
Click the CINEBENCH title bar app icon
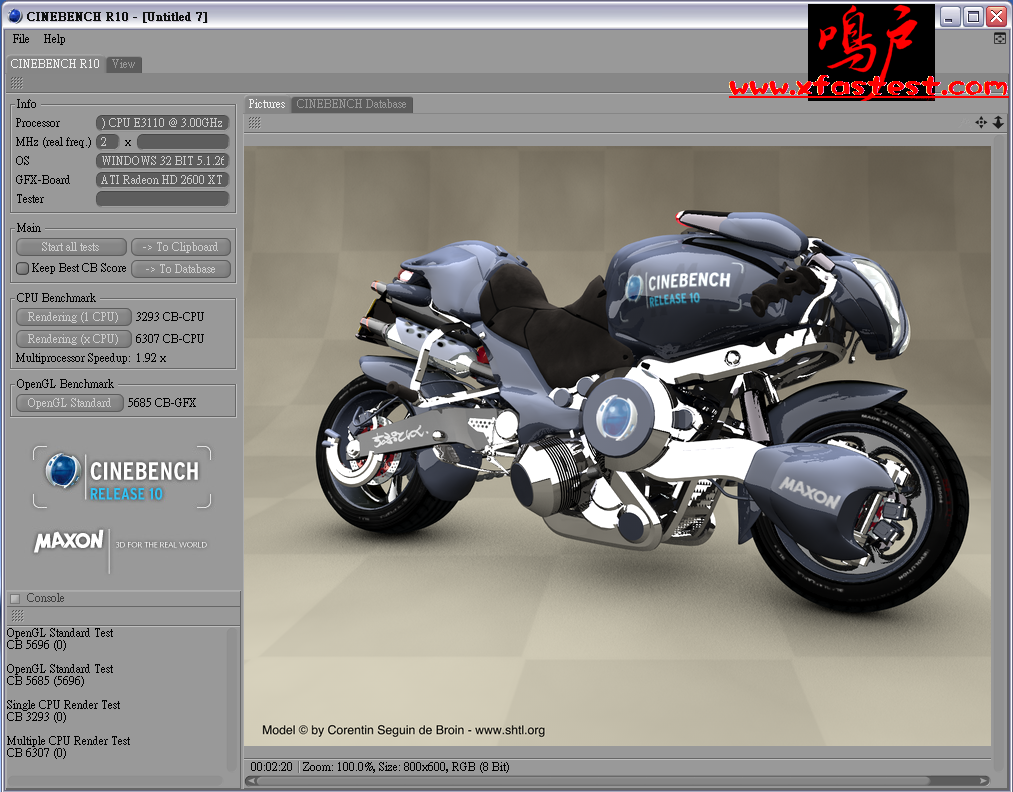click(x=14, y=16)
